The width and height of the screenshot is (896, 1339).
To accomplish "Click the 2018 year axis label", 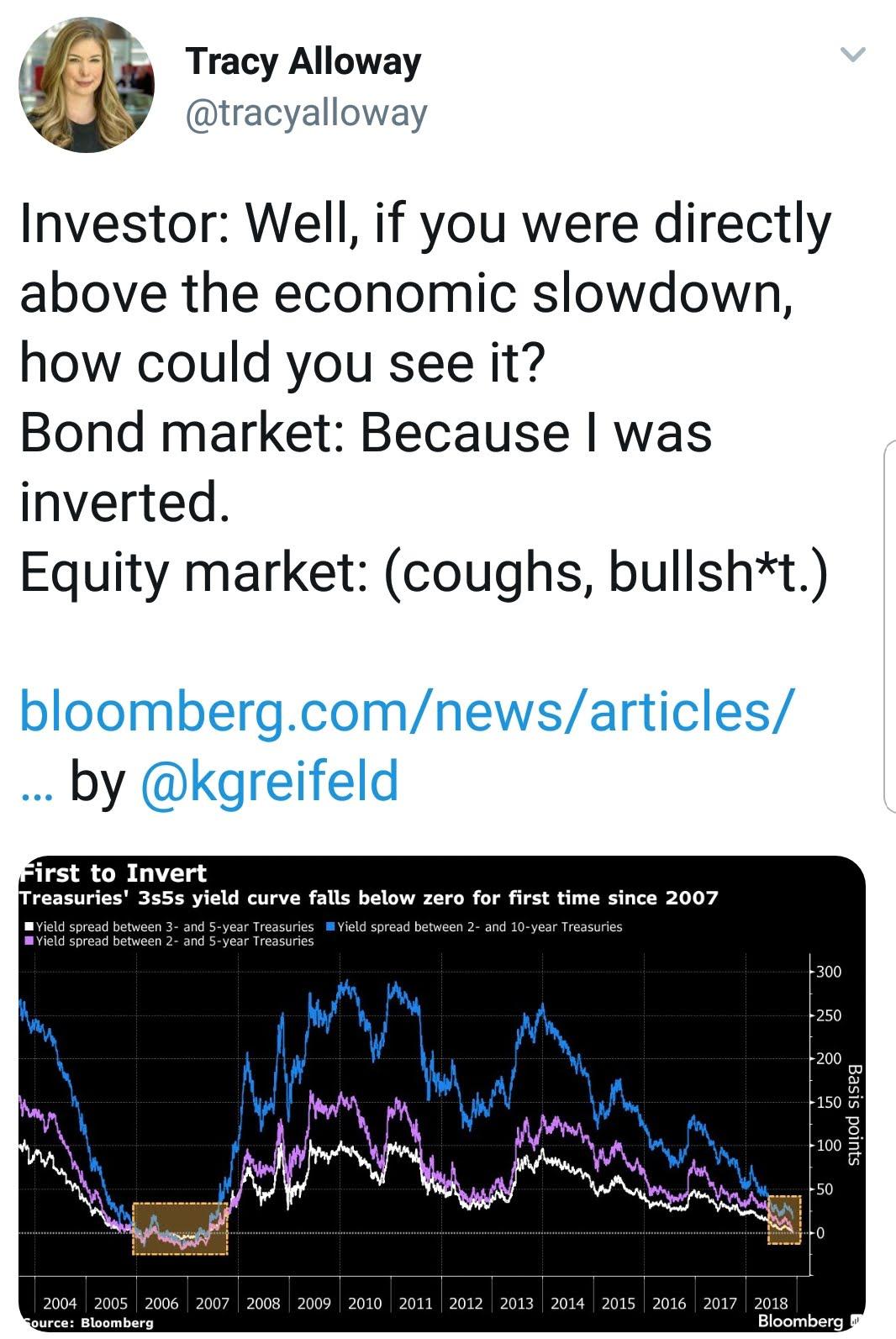I will tap(771, 1304).
